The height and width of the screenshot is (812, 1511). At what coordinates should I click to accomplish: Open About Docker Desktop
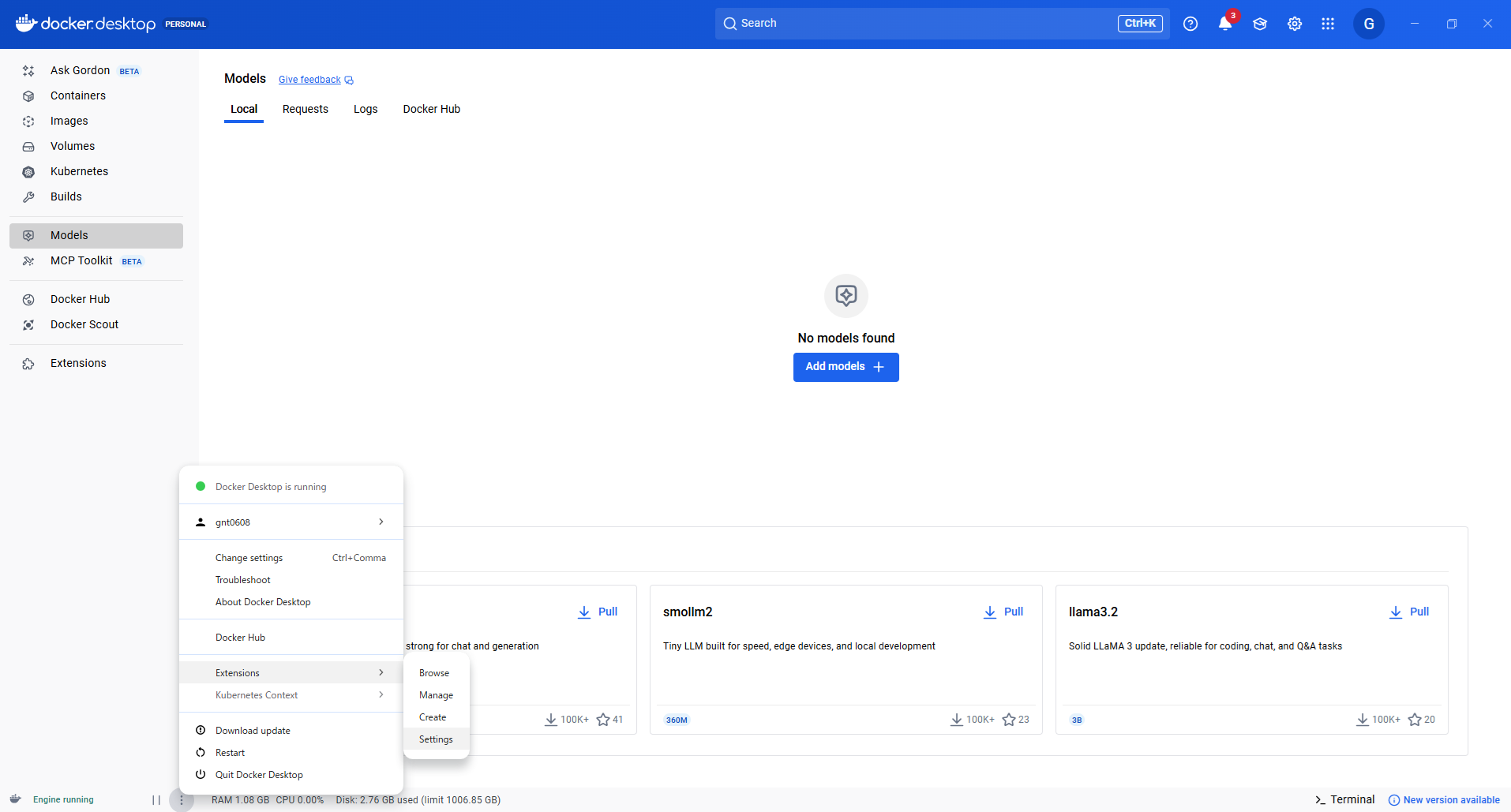(x=291, y=602)
